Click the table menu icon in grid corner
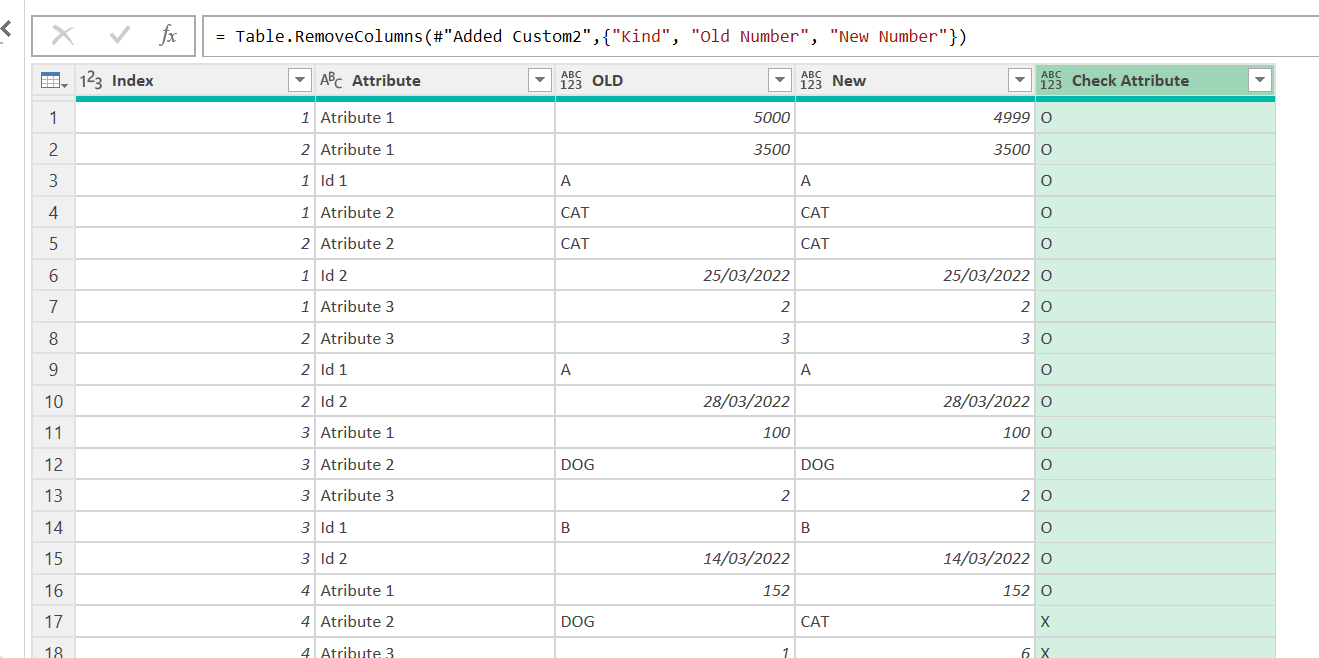 point(54,81)
